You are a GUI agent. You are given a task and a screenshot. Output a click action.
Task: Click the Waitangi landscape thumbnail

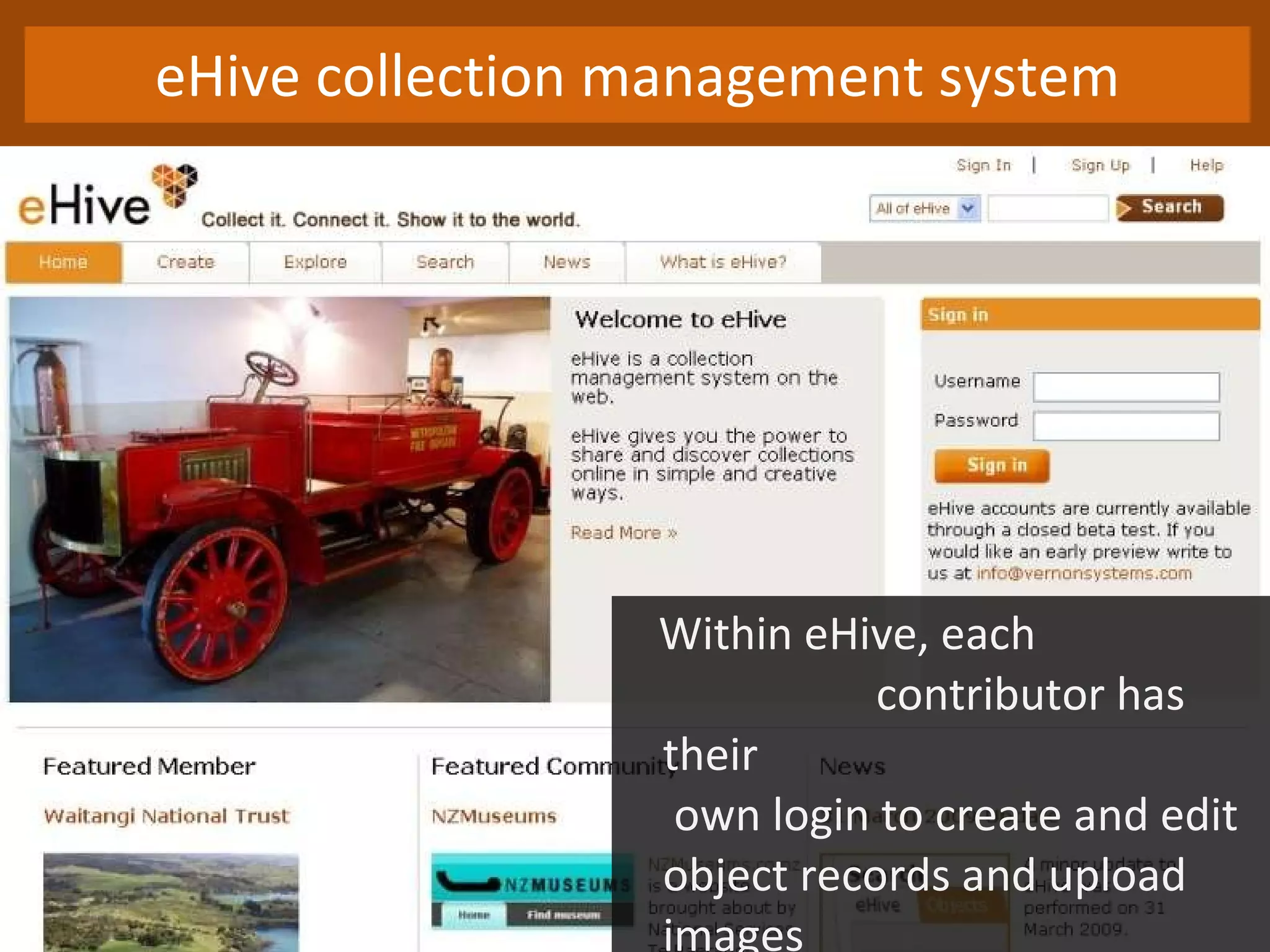(x=171, y=902)
